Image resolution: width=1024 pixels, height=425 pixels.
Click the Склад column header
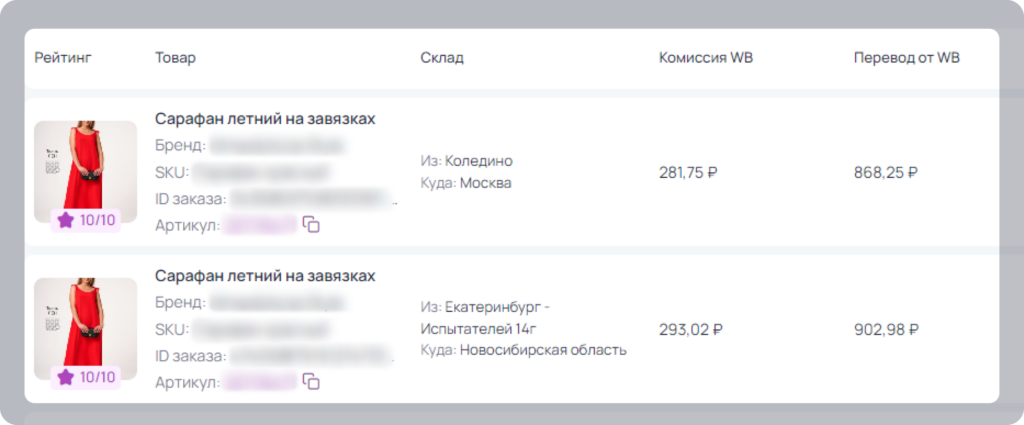coord(442,58)
